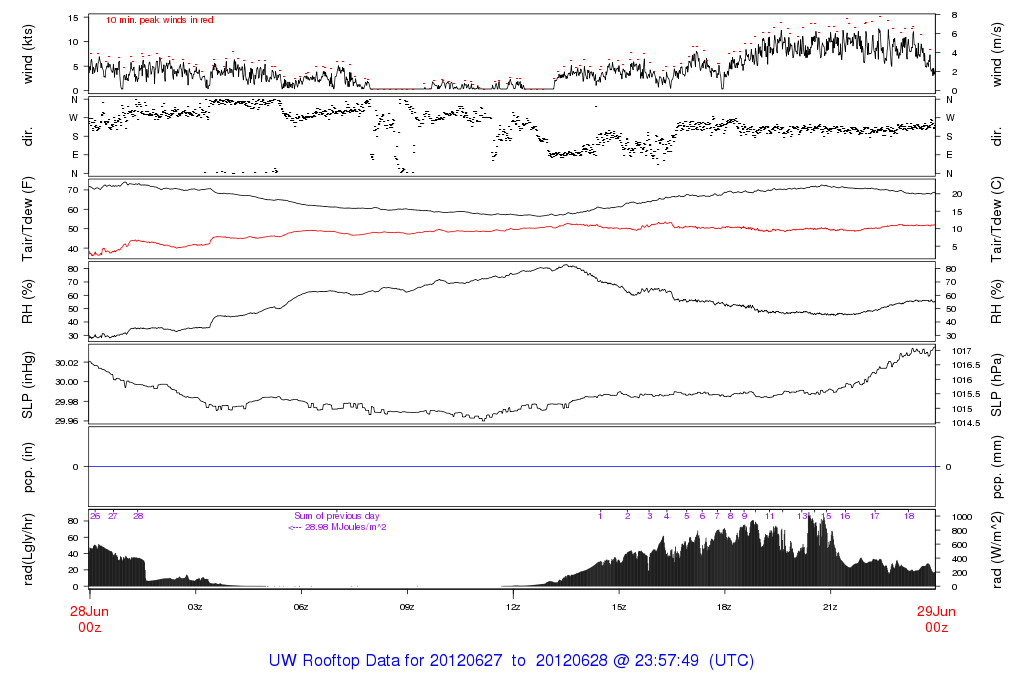1024x700 pixels.
Task: Select the "wind (kts)" axis label
Action: 29,52
